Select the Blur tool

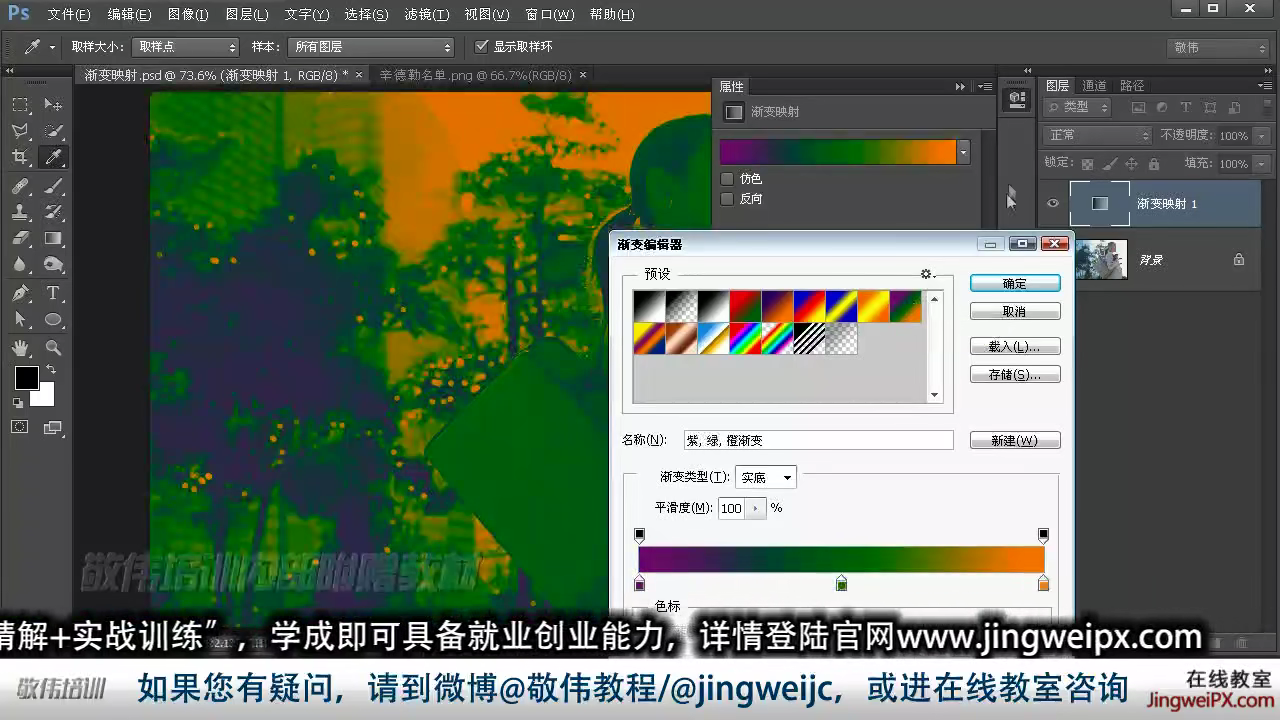pyautogui.click(x=20, y=264)
